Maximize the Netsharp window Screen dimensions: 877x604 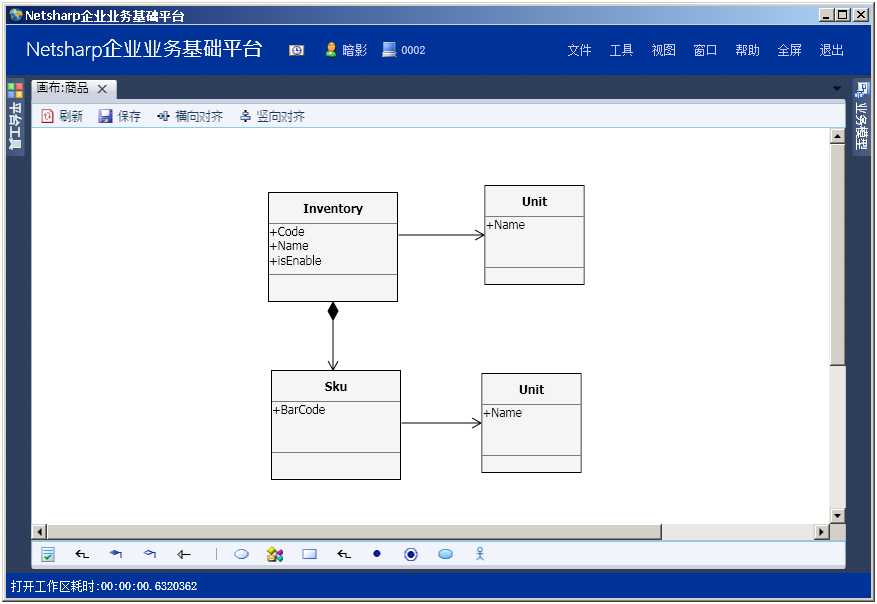(843, 15)
